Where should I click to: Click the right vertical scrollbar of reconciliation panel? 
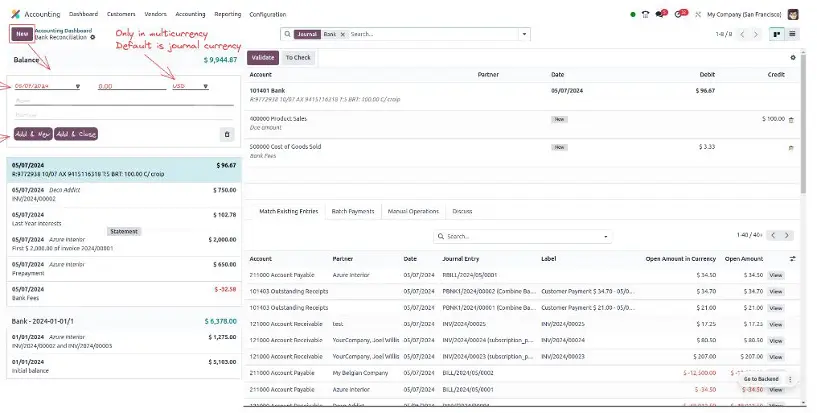click(803, 123)
